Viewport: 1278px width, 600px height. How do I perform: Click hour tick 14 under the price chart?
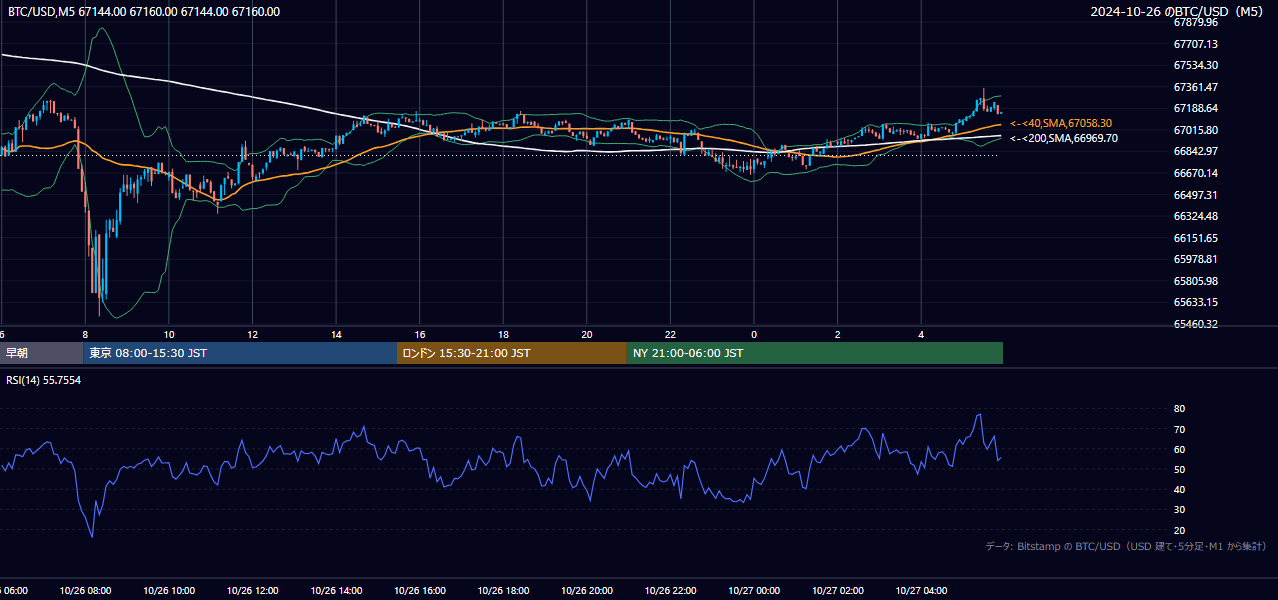point(336,334)
